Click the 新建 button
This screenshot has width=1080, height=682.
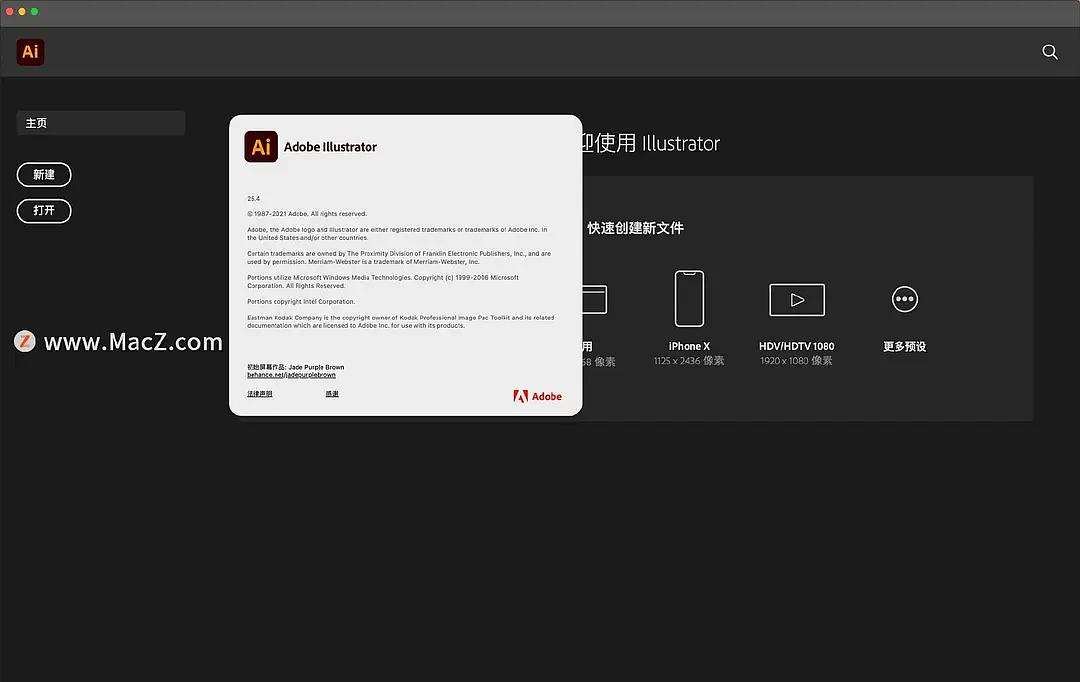44,174
